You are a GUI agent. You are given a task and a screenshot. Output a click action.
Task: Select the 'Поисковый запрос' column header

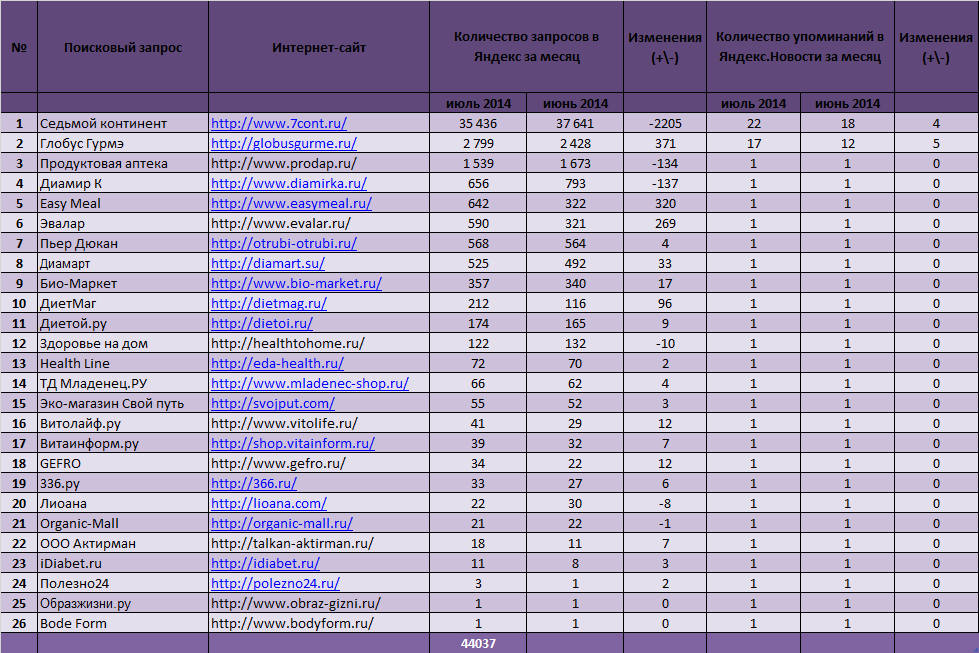click(x=123, y=47)
